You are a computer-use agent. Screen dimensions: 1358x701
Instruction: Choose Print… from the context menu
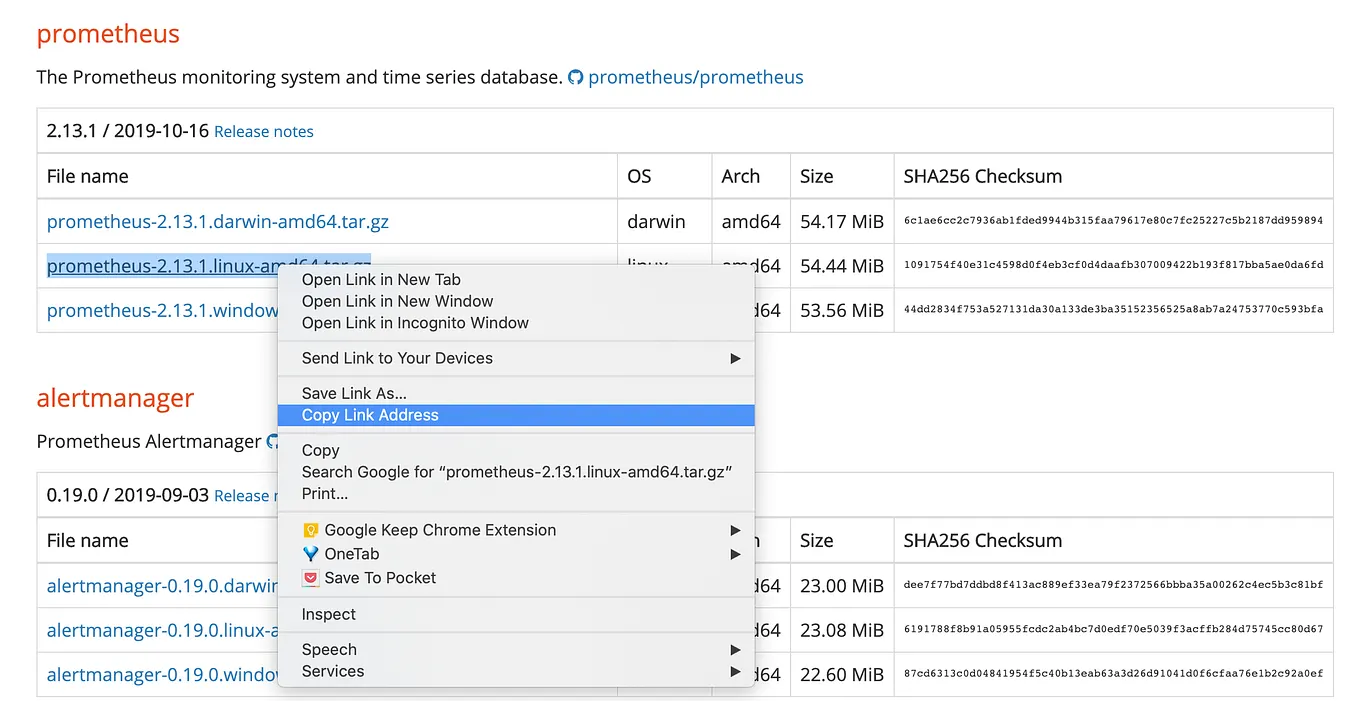click(325, 493)
